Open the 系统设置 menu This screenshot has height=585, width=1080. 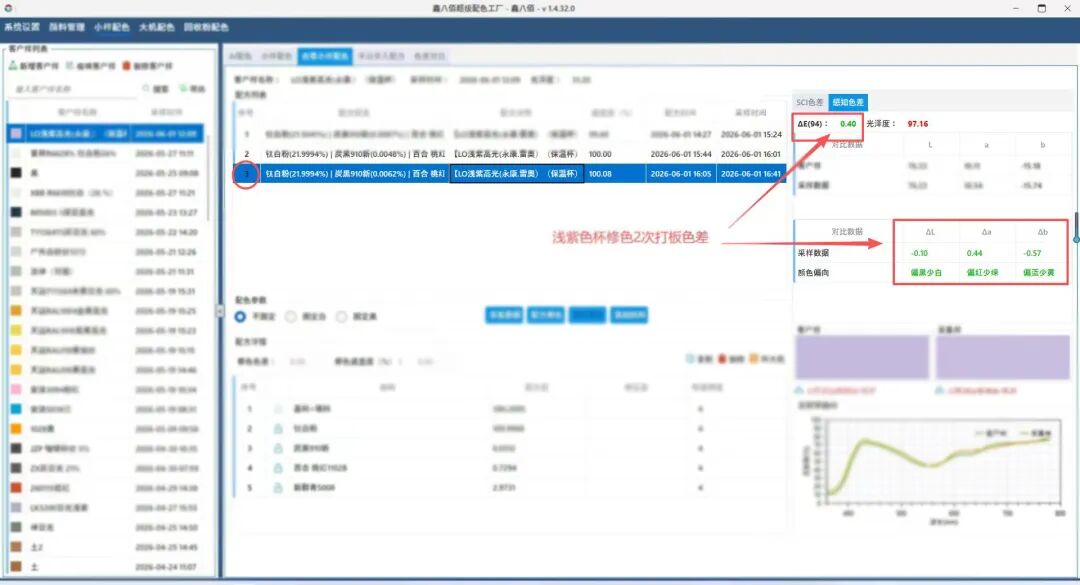point(22,27)
